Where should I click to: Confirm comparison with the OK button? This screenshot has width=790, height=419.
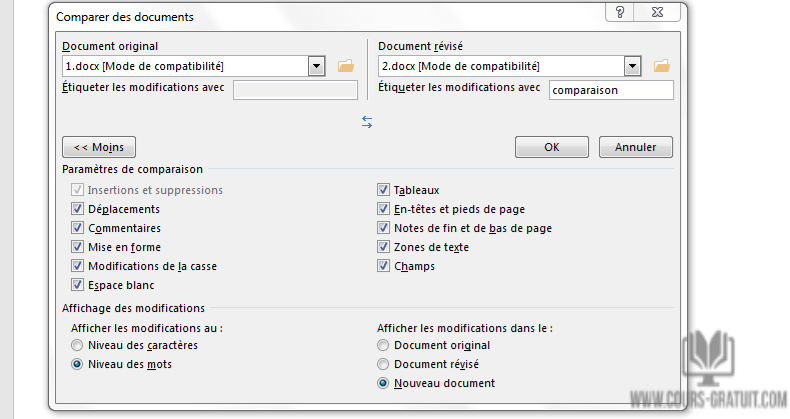click(x=551, y=147)
